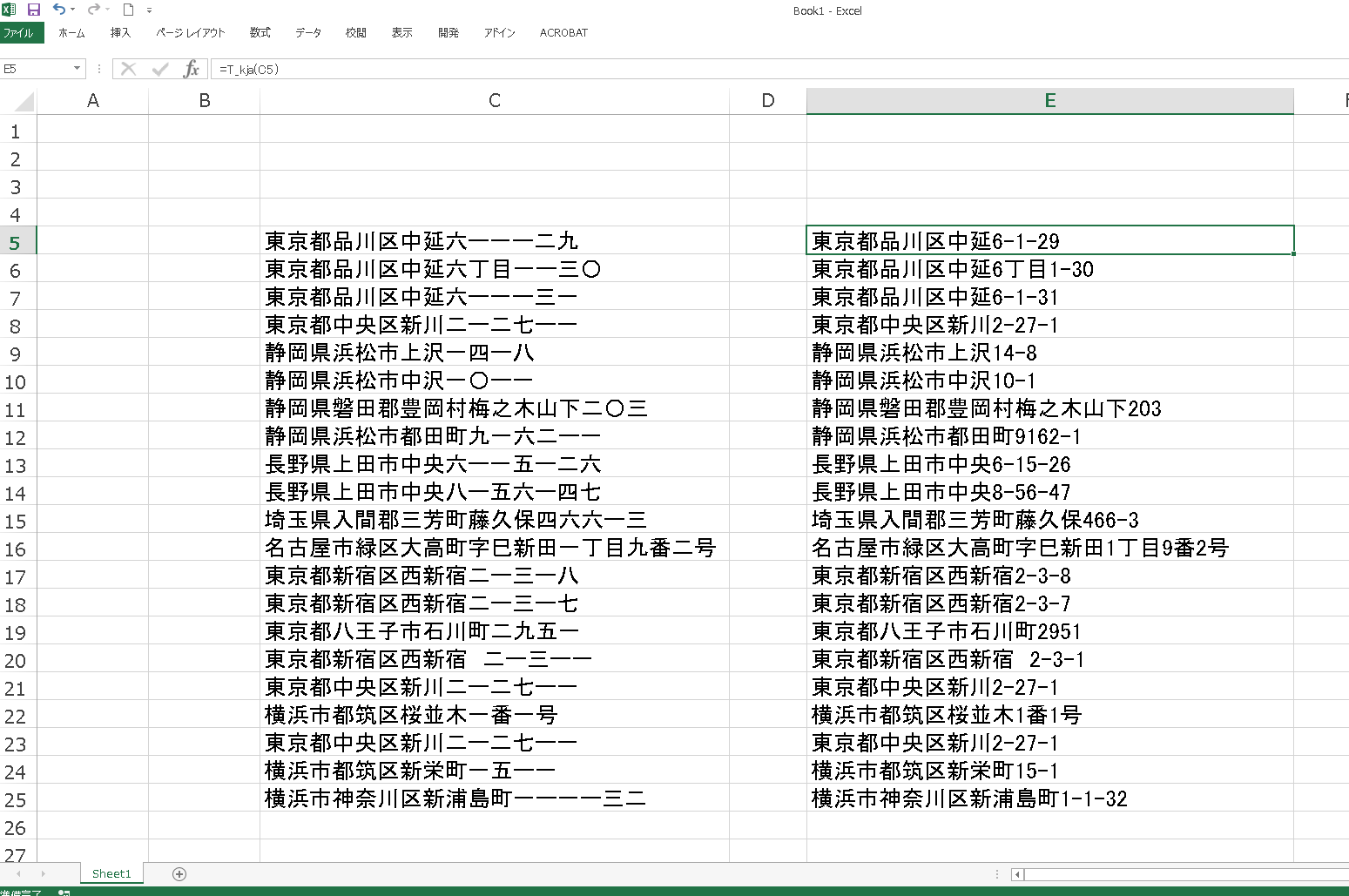Switch to the ページ レイアウト ribbon tab

tap(191, 33)
